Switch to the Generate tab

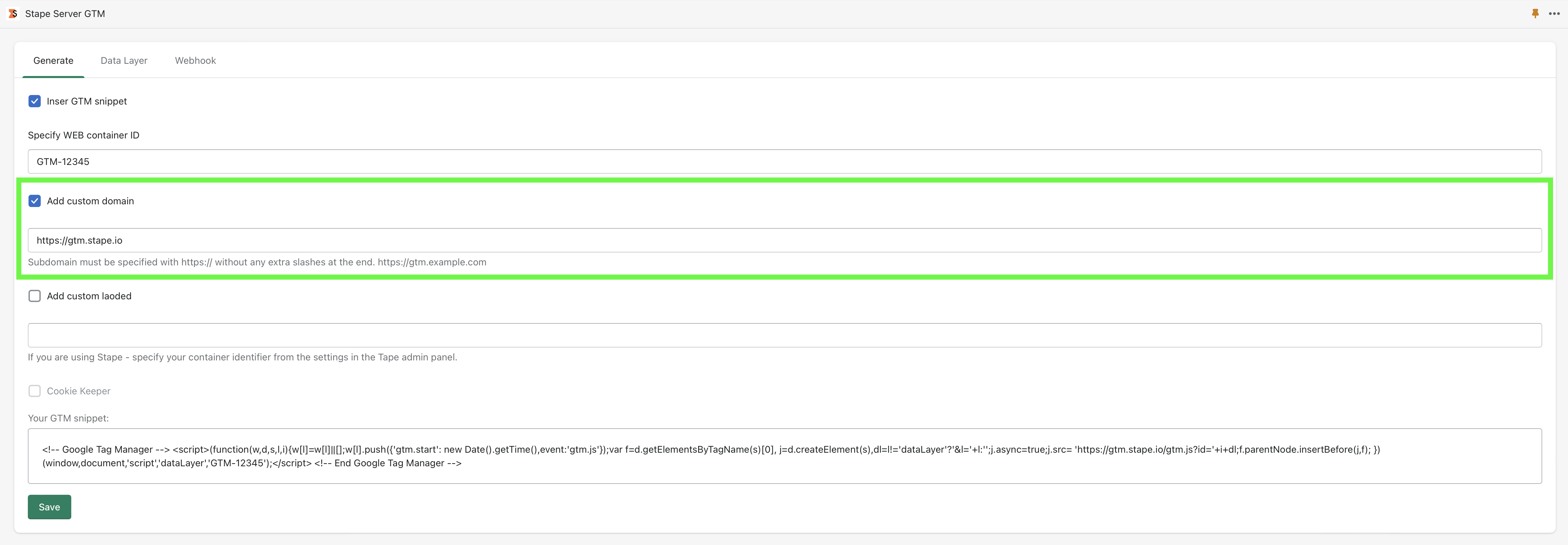click(x=54, y=60)
